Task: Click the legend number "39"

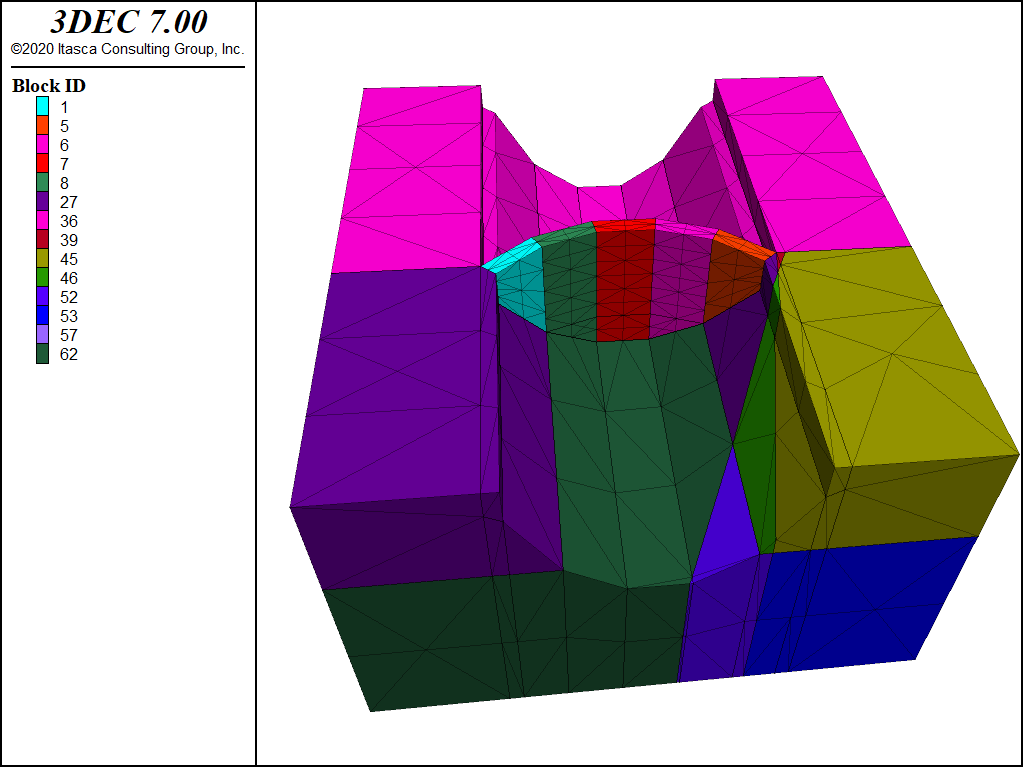Action: (x=69, y=240)
